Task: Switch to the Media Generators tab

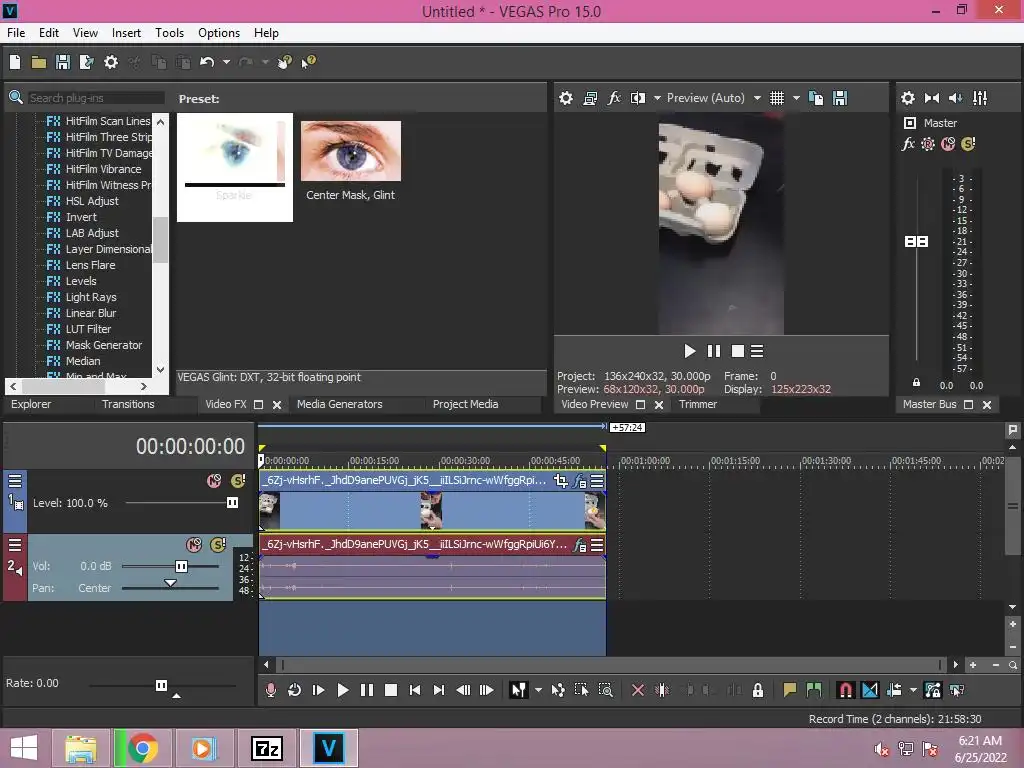Action: point(340,404)
